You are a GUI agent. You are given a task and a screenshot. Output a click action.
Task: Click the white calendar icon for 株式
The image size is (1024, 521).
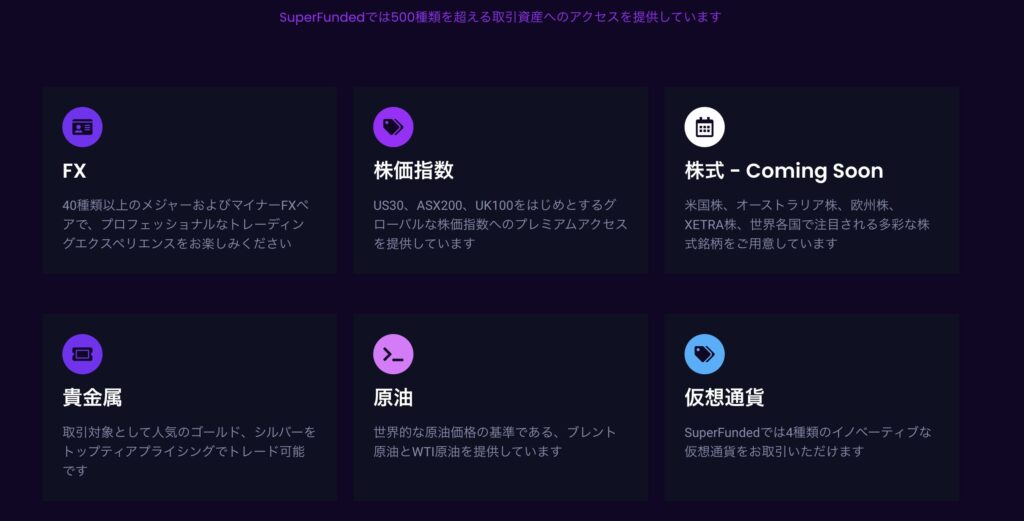[704, 127]
